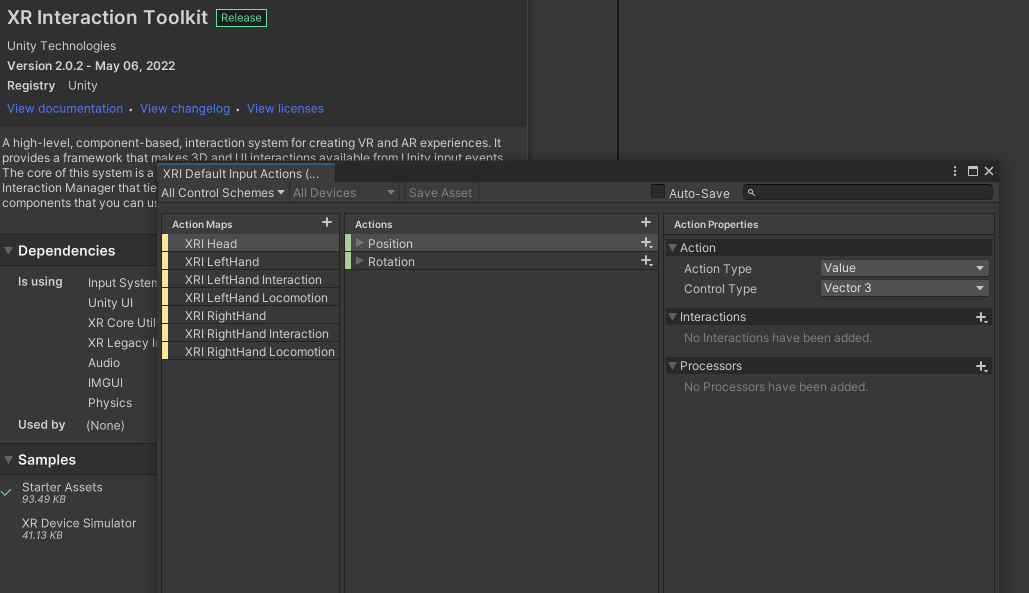Select the XRI LeftHand Interaction action map

253,280
